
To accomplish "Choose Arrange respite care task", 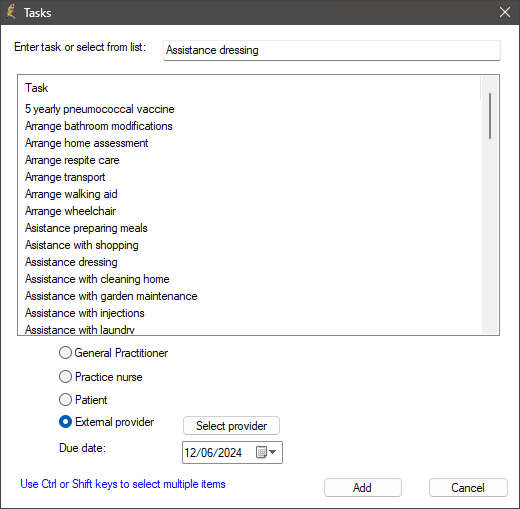I will (72, 160).
